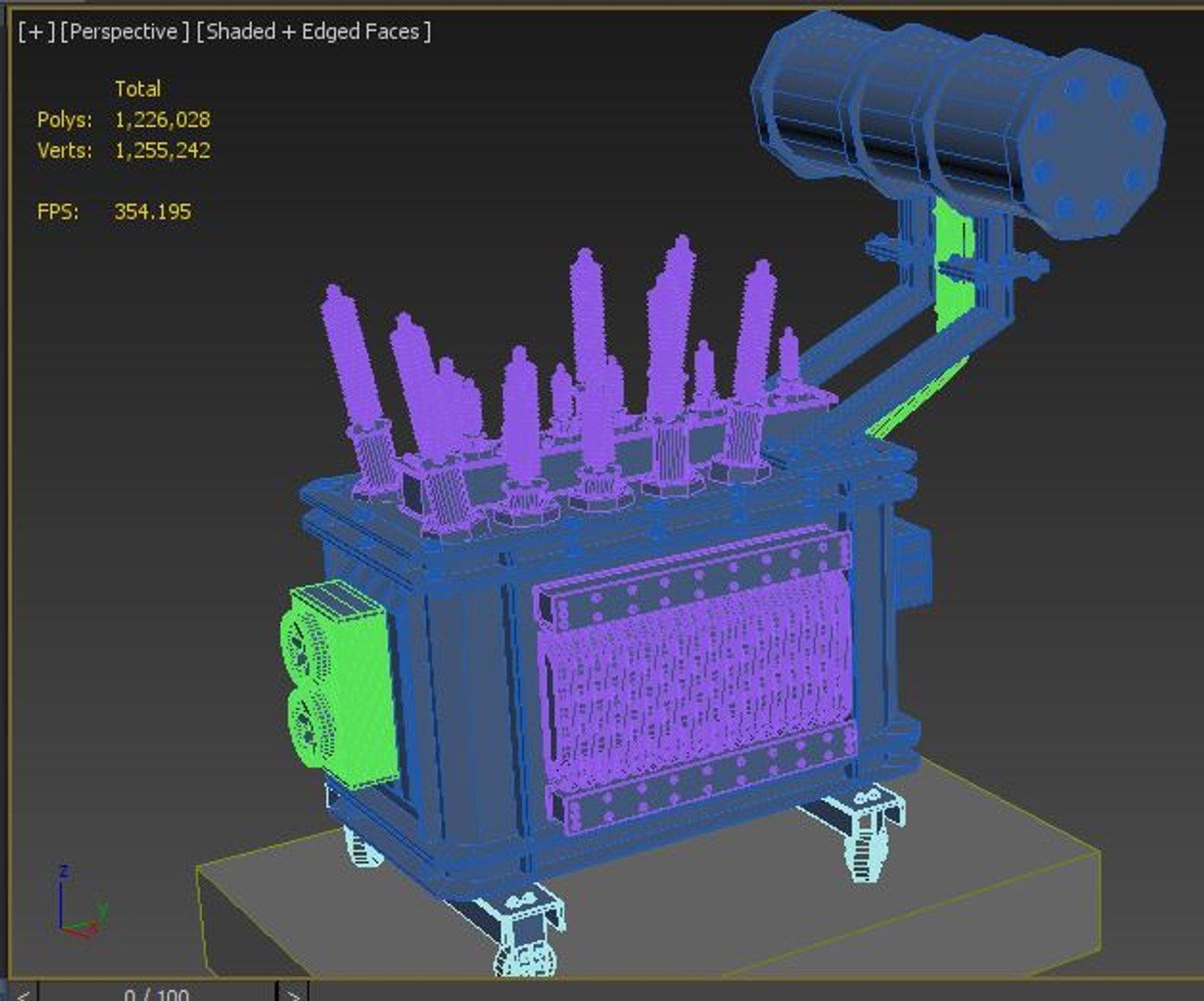Click the Polys count 1,226,028
The image size is (1204, 1001).
tap(162, 120)
